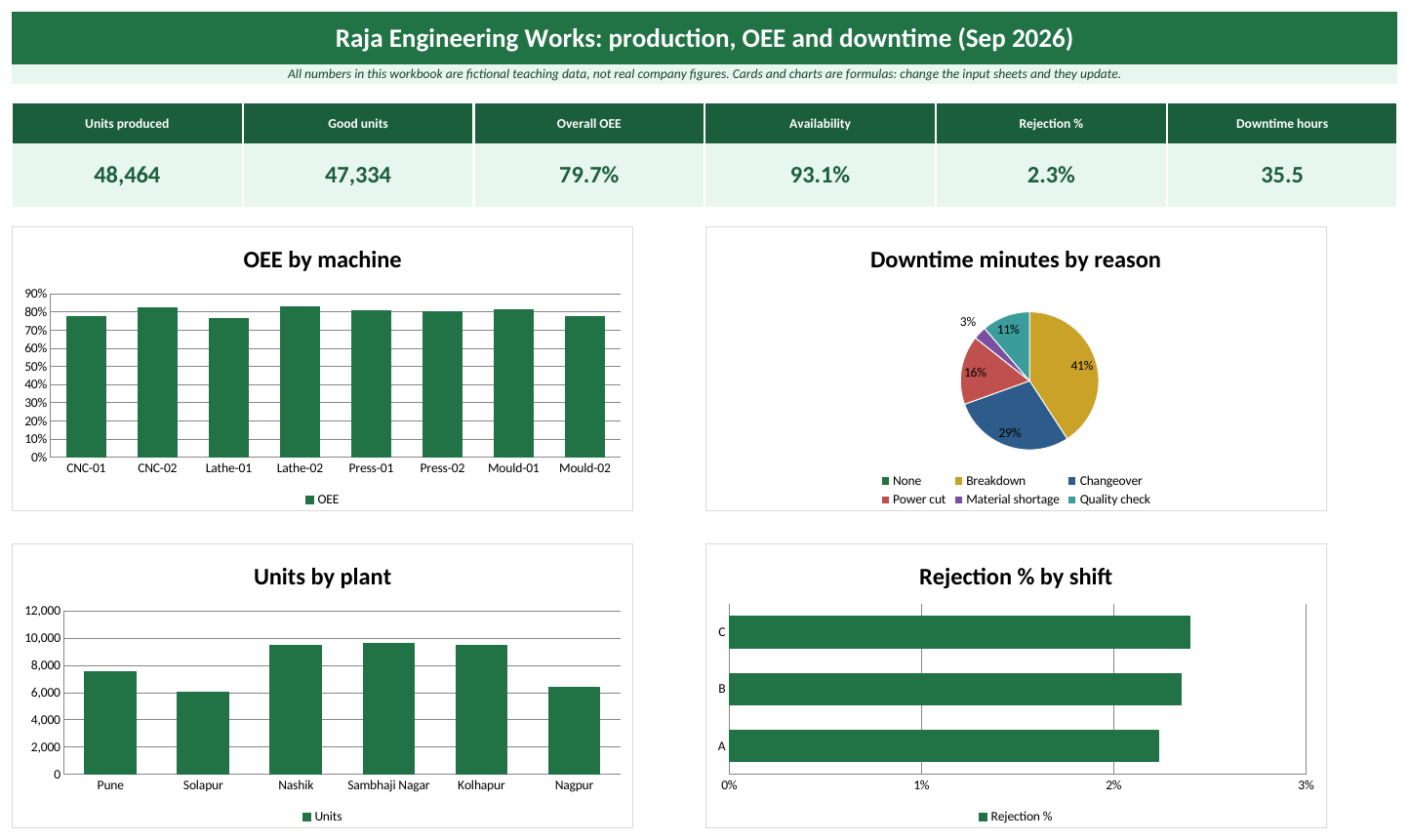
Task: Click the shift A rejection bar
Action: pyautogui.click(x=944, y=746)
